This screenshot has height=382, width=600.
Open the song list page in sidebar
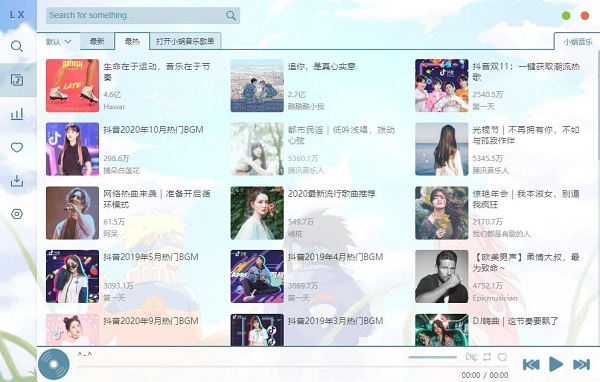[x=17, y=80]
